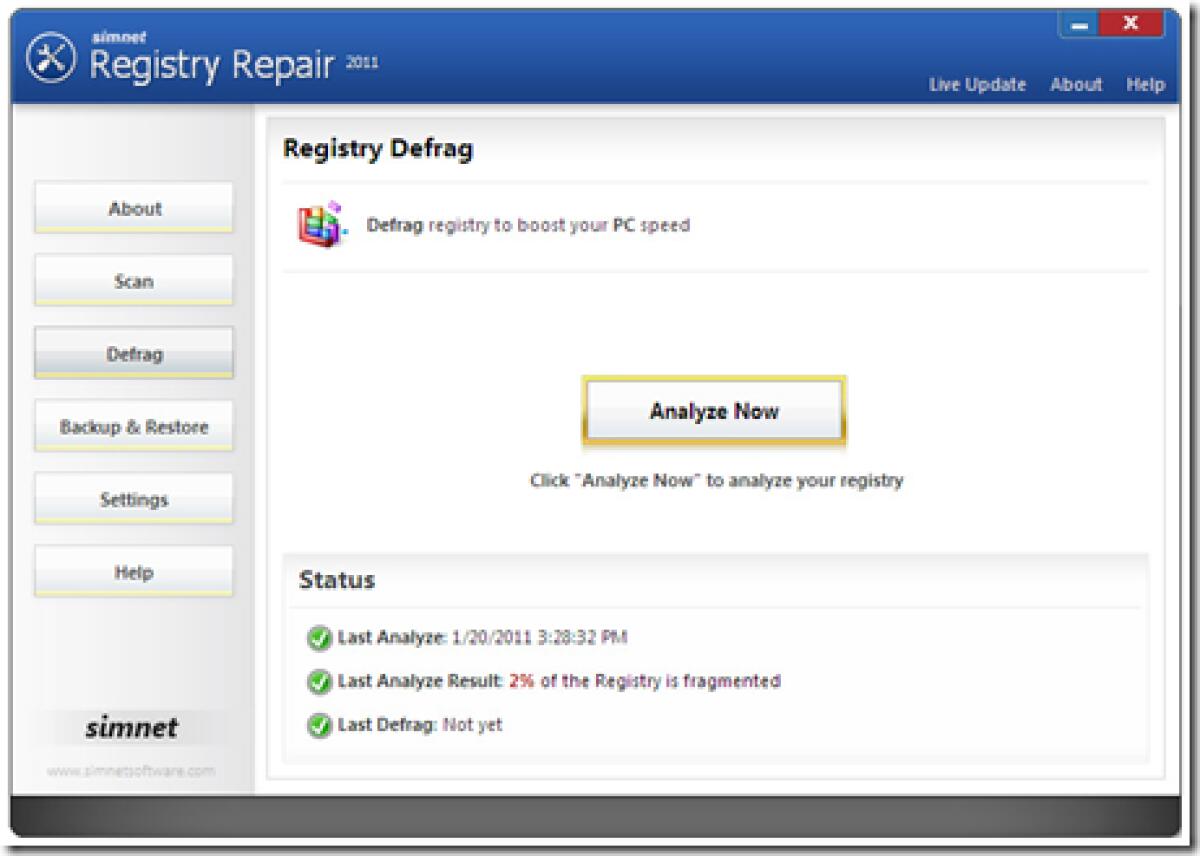This screenshot has width=1200, height=856.
Task: Click the green checkmark beside Last Analyze
Action: point(320,636)
